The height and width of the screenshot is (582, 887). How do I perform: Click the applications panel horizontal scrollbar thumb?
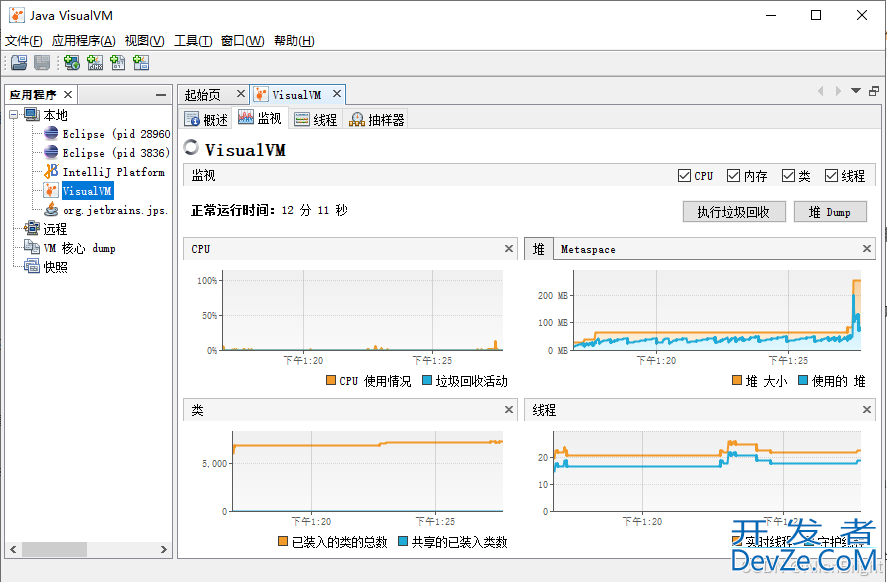click(54, 549)
